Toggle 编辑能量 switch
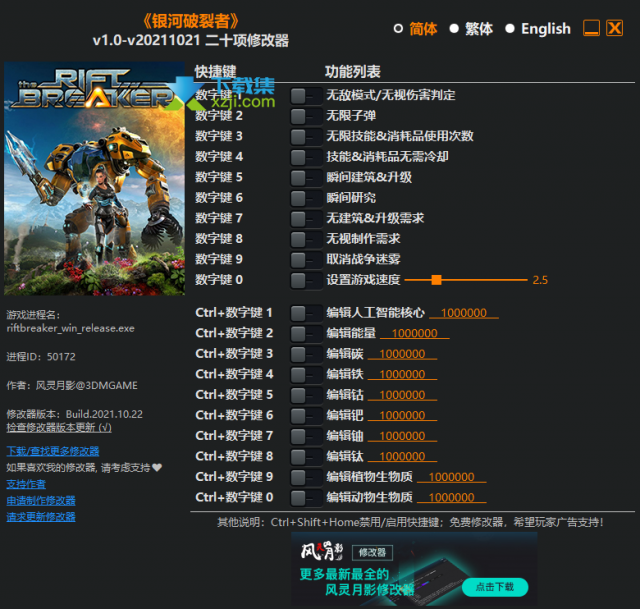Screen dimensions: 640x609 tap(306, 334)
